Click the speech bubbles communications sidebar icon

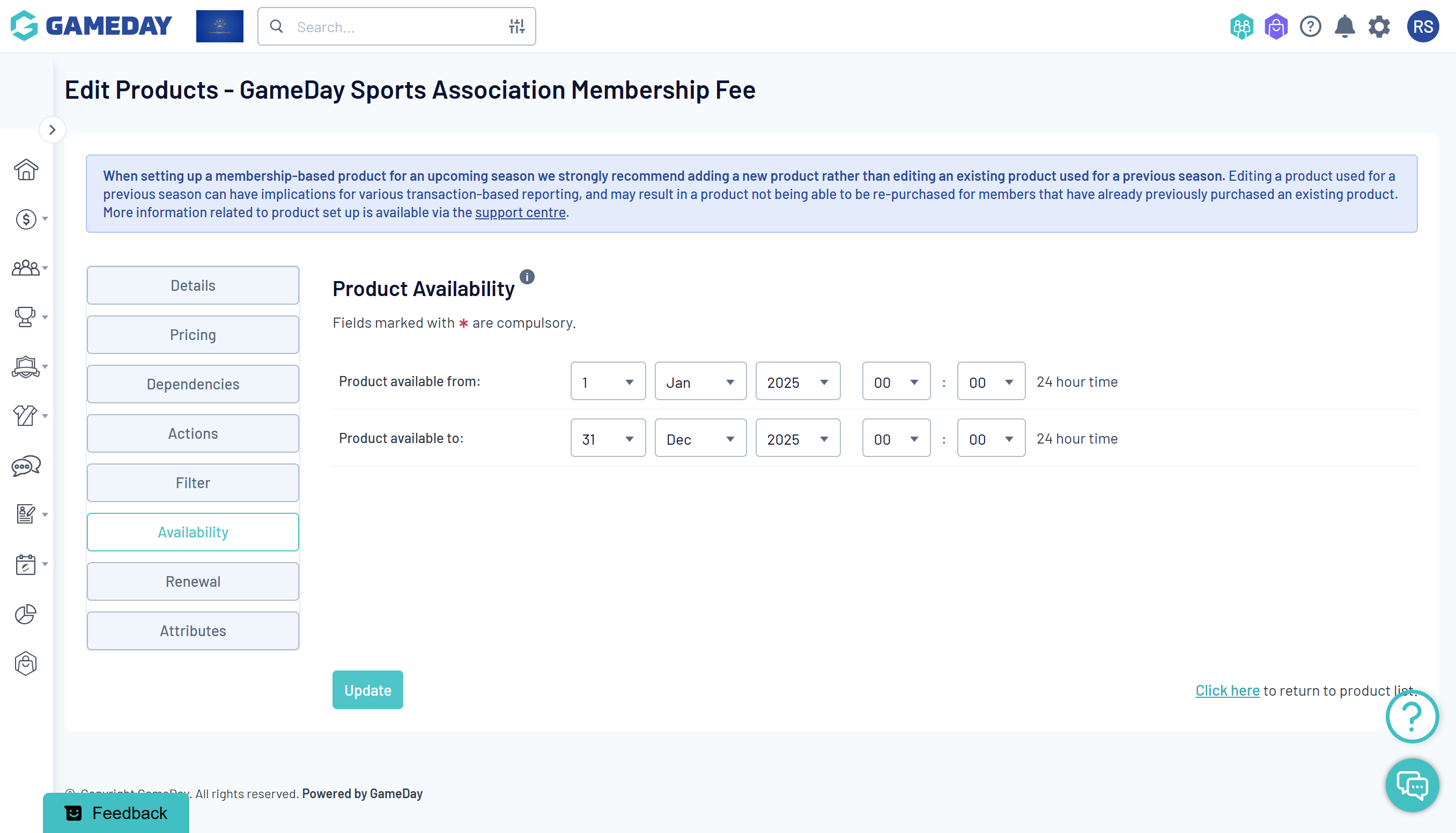click(x=26, y=466)
